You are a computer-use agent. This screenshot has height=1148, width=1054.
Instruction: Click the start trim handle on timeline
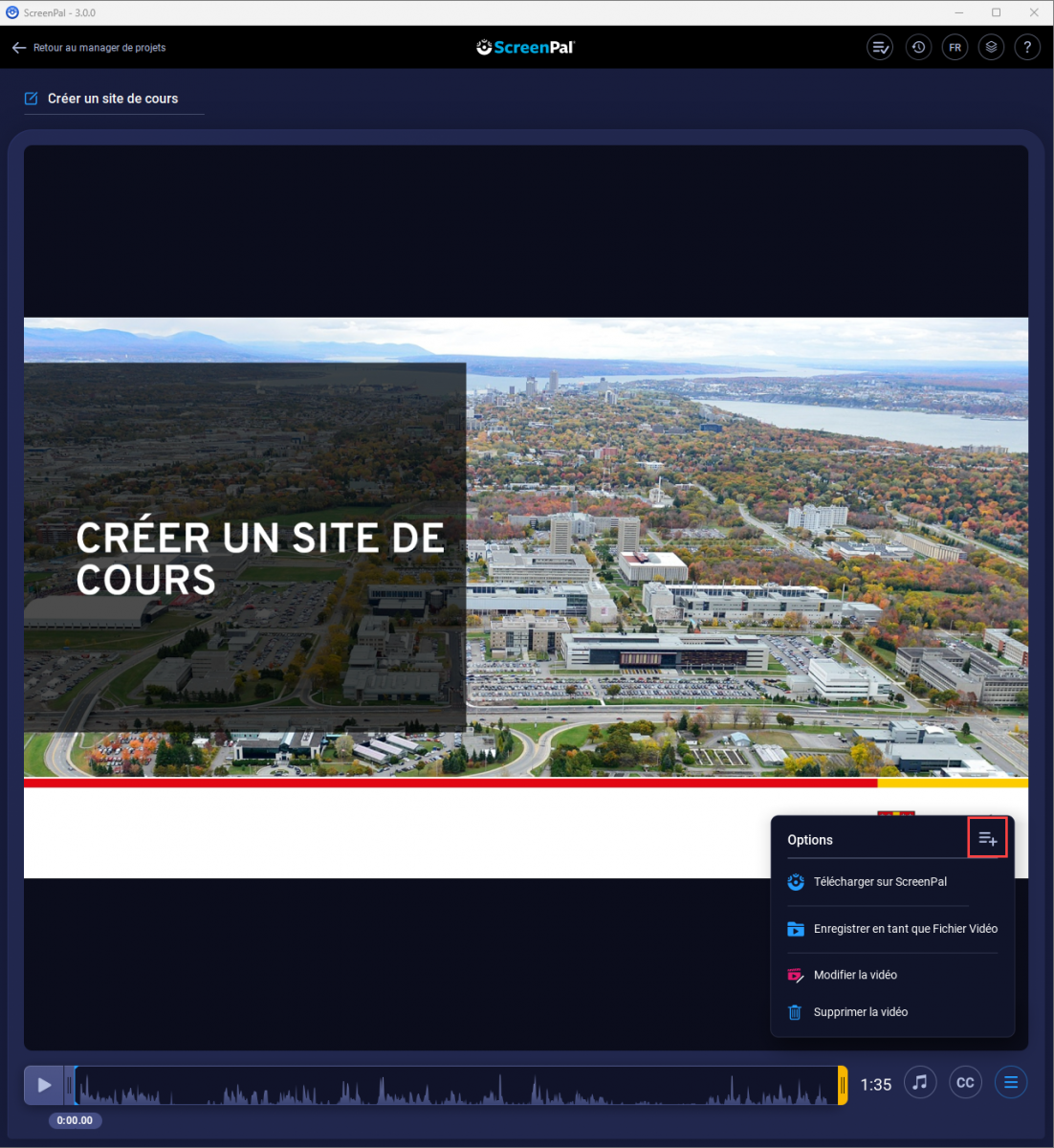[x=70, y=1085]
